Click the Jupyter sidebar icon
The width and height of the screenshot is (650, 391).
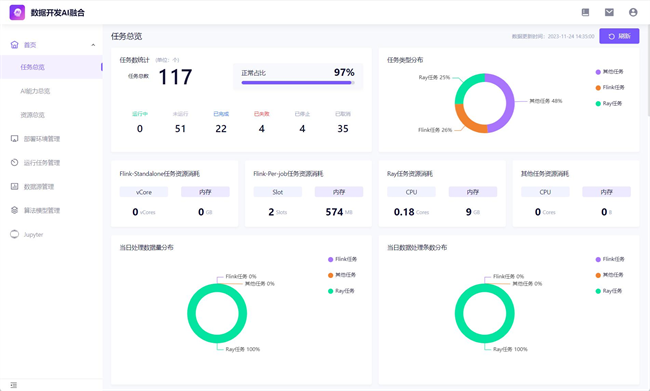tap(15, 234)
